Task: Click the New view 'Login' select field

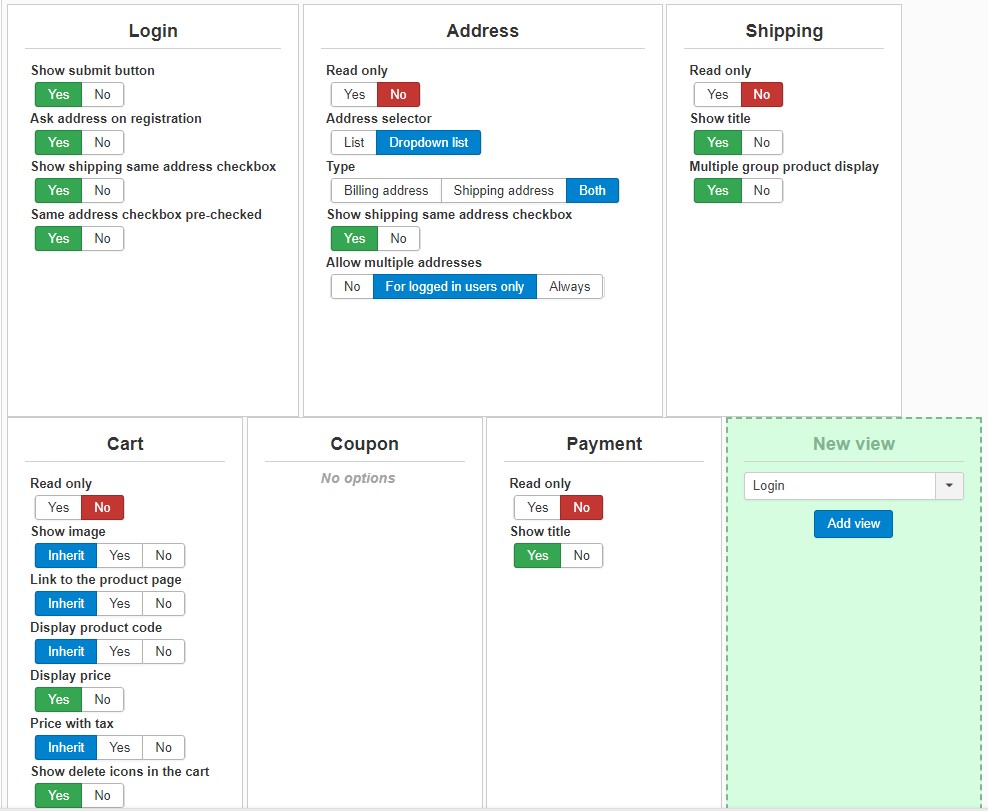Action: tap(840, 486)
